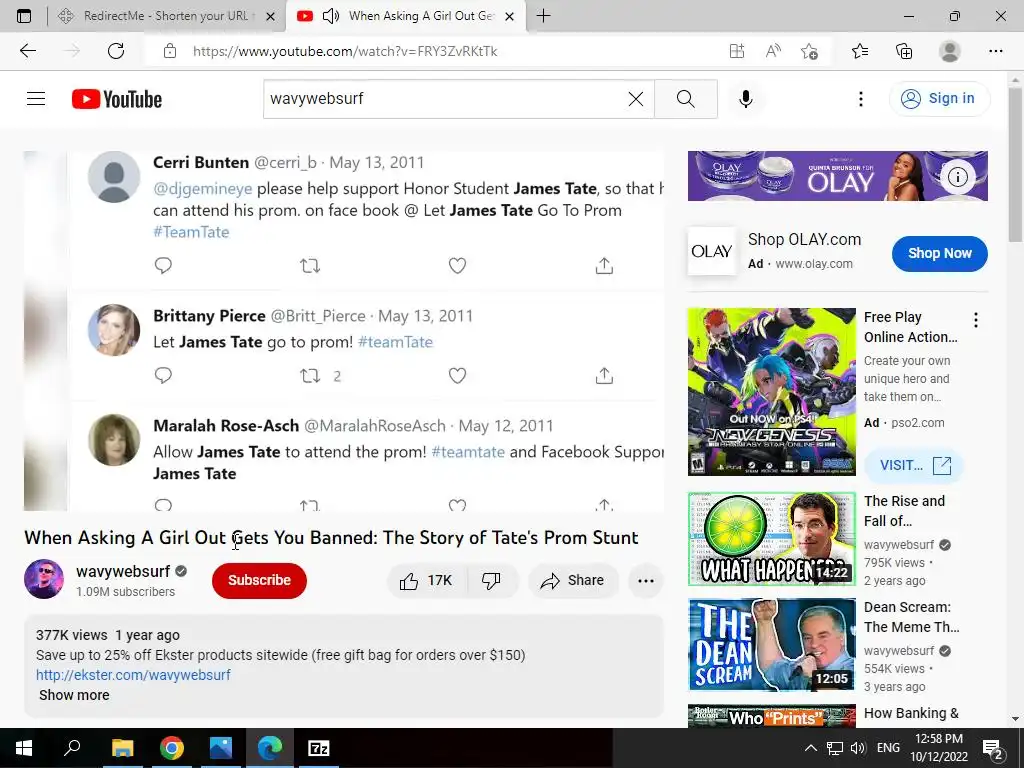Click the address bar URL
This screenshot has width=1024, height=768.
click(x=345, y=51)
